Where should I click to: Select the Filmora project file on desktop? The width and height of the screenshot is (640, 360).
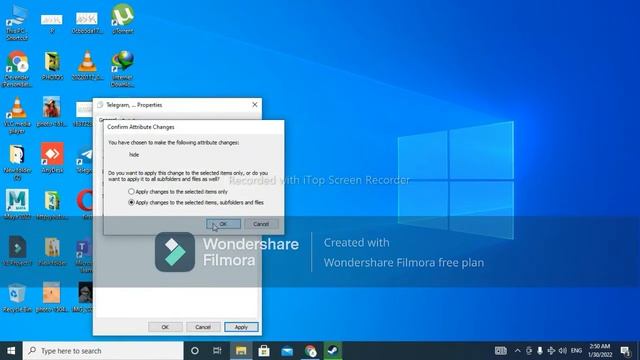click(x=17, y=251)
